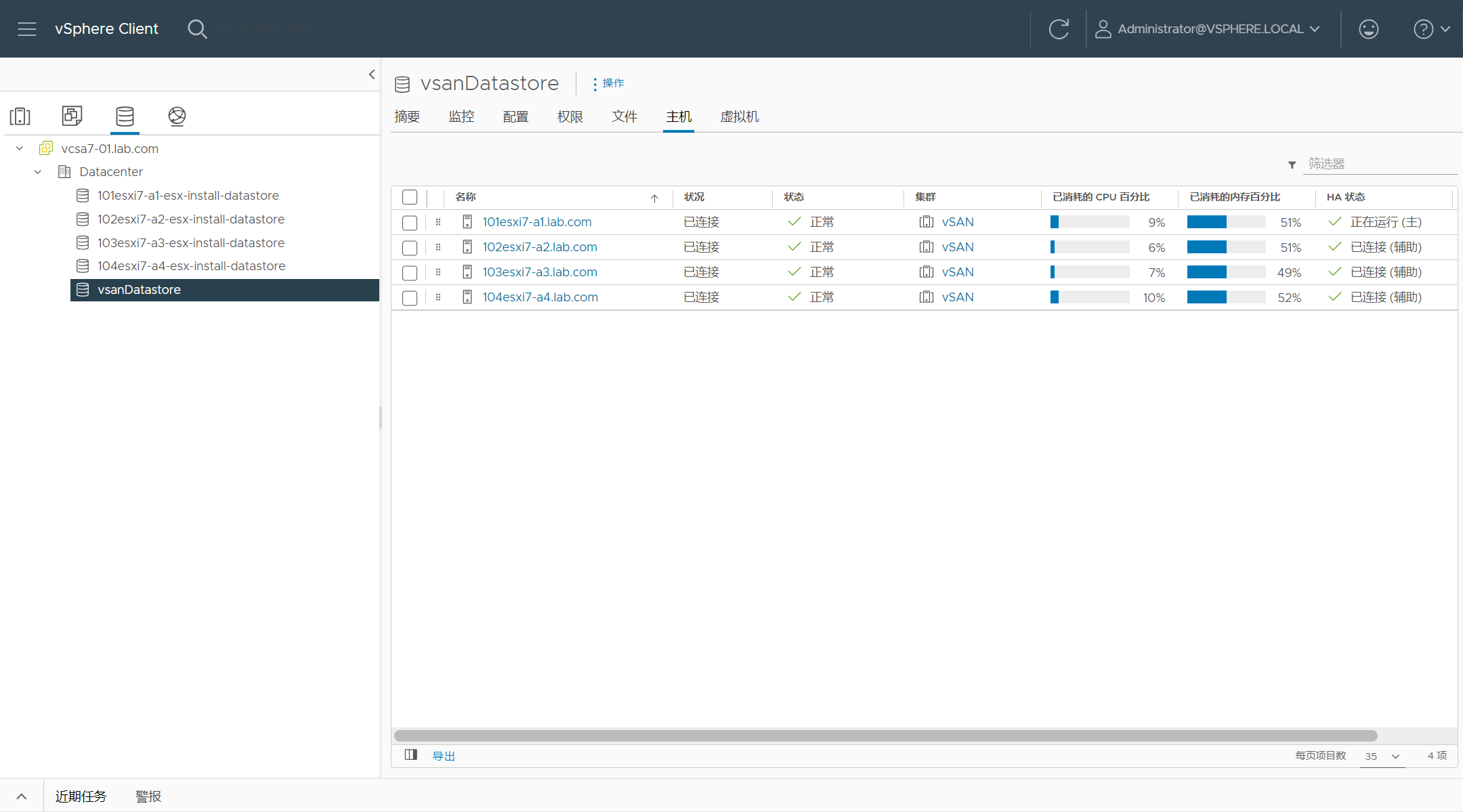Switch to the 文件 tab
The image size is (1463, 812).
click(x=624, y=116)
